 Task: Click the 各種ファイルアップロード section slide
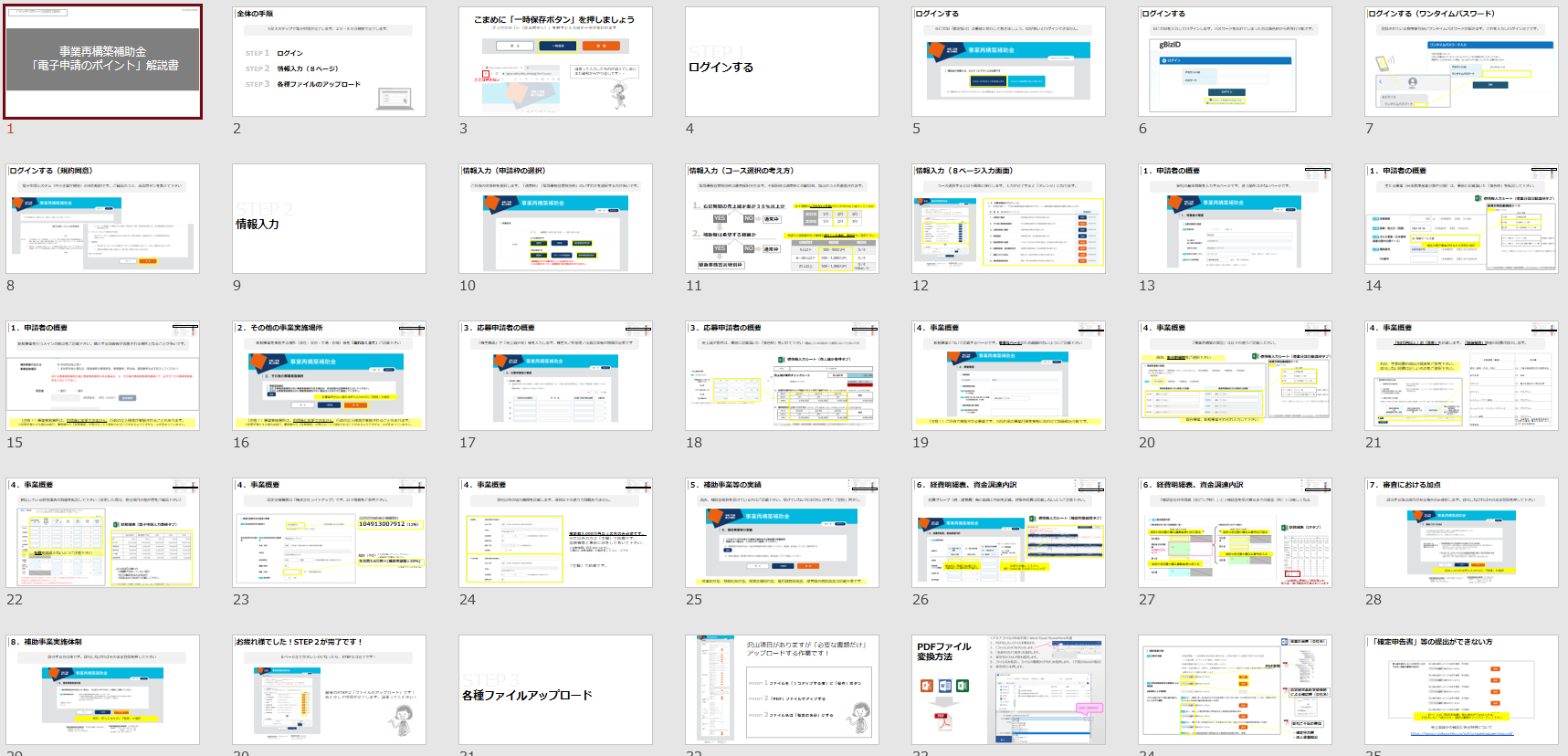pyautogui.click(x=555, y=690)
